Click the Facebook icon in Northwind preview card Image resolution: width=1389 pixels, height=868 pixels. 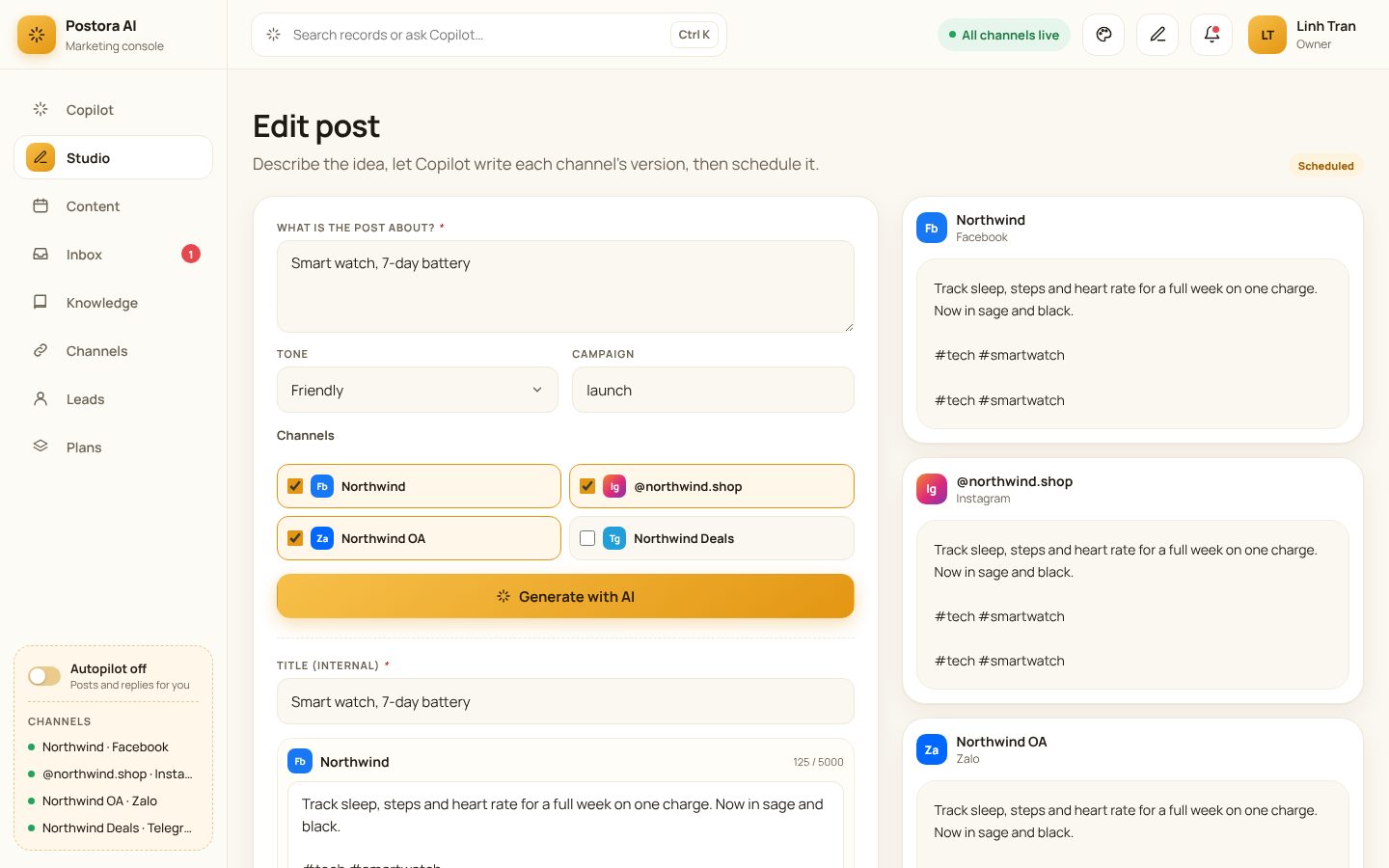(x=932, y=229)
